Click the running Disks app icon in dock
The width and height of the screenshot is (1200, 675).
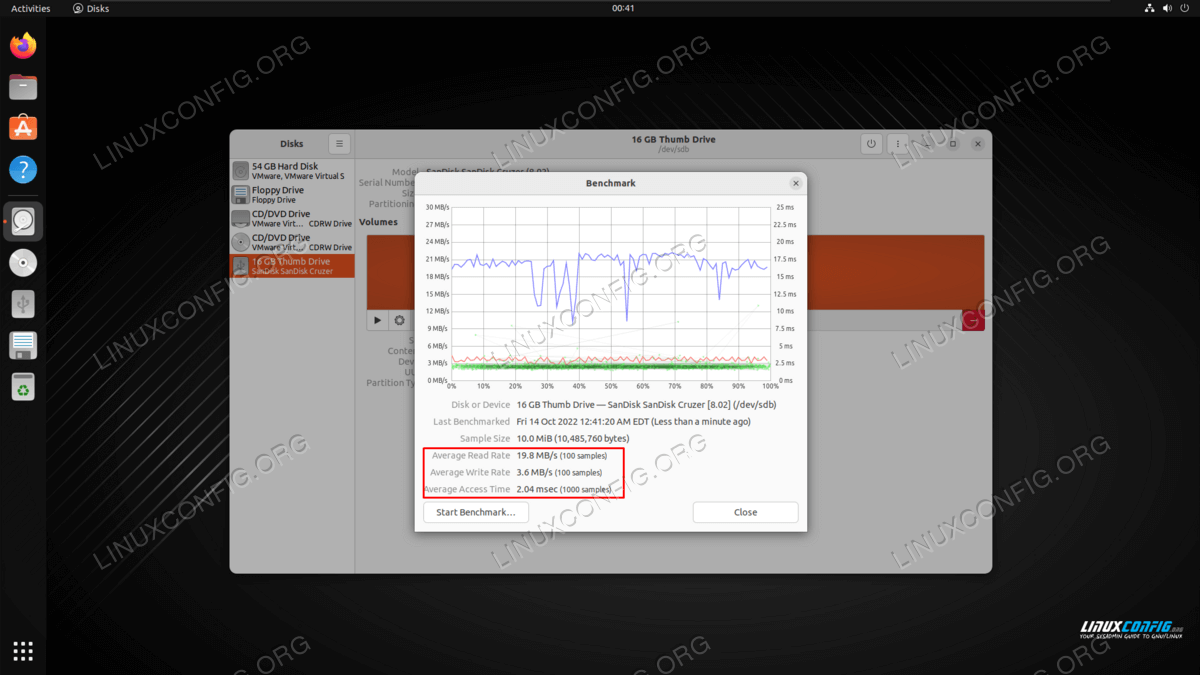(x=23, y=221)
